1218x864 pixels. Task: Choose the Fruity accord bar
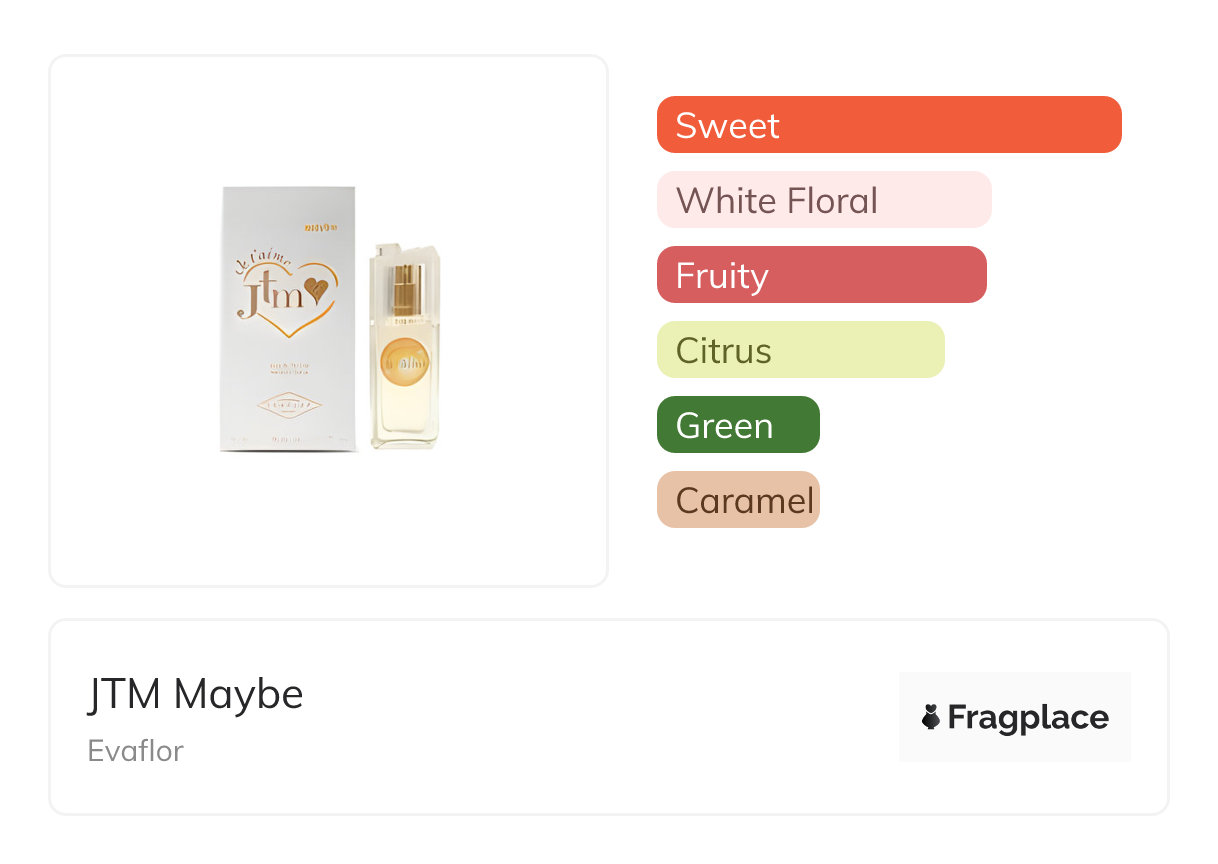[821, 275]
